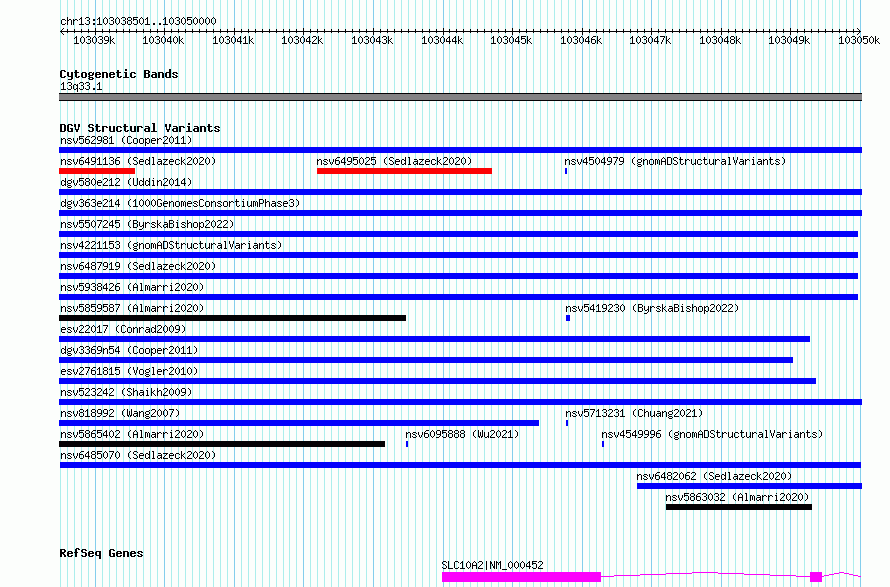Click the nsv562981 (Cooper2011) variant label
Image resolution: width=890 pixels, height=587 pixels.
point(126,140)
